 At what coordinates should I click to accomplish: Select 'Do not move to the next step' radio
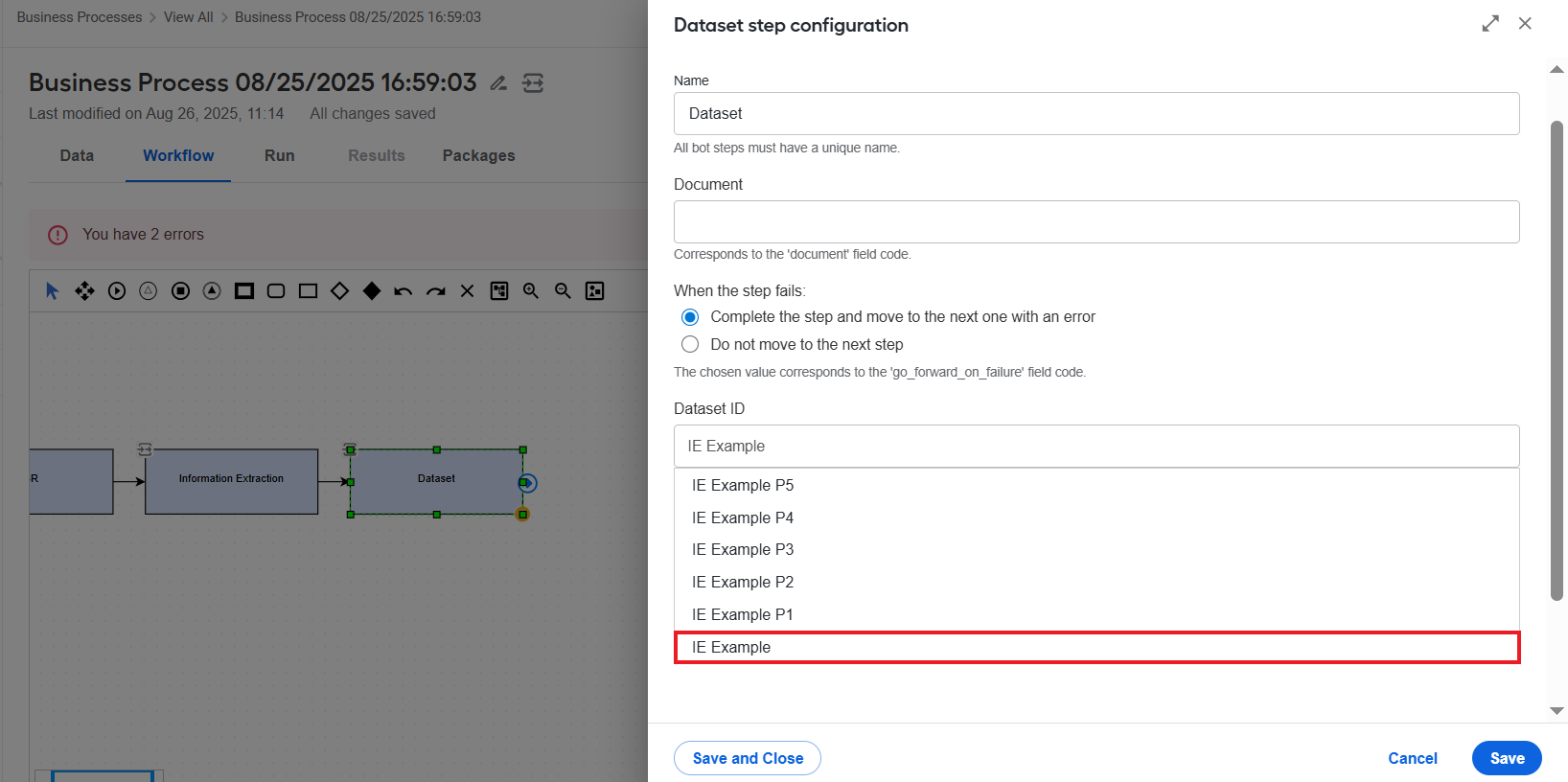[x=690, y=344]
